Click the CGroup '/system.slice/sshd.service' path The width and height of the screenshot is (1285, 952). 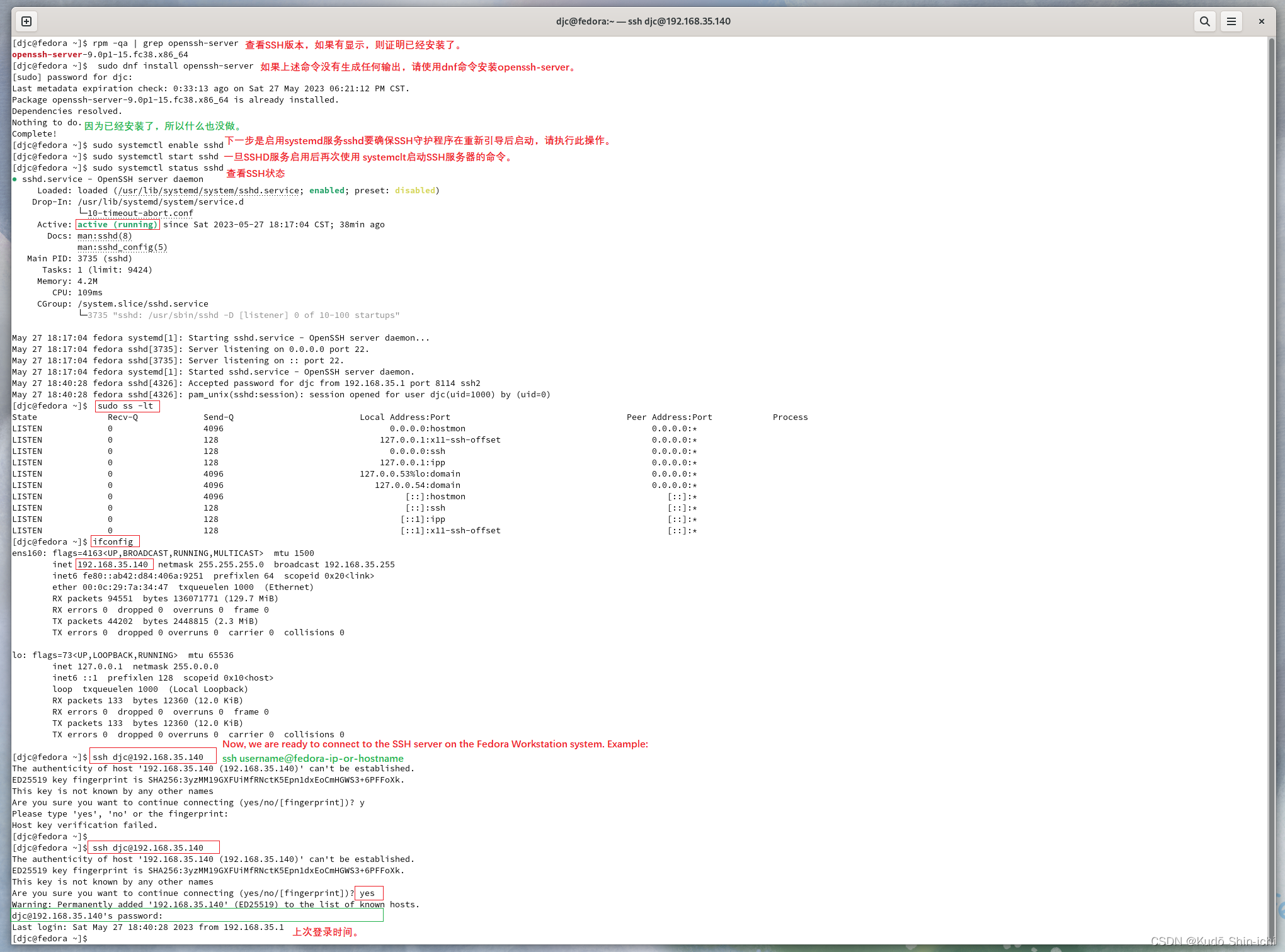pos(142,304)
